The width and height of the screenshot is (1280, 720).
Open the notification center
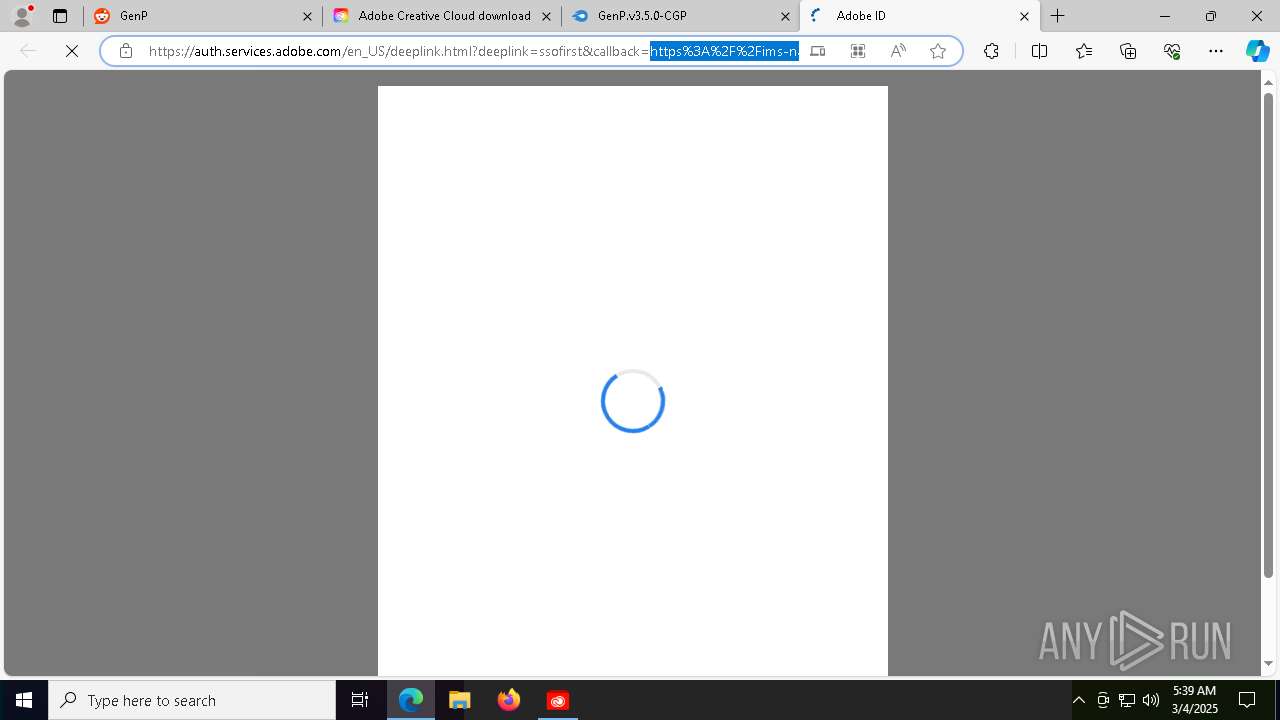click(x=1247, y=700)
